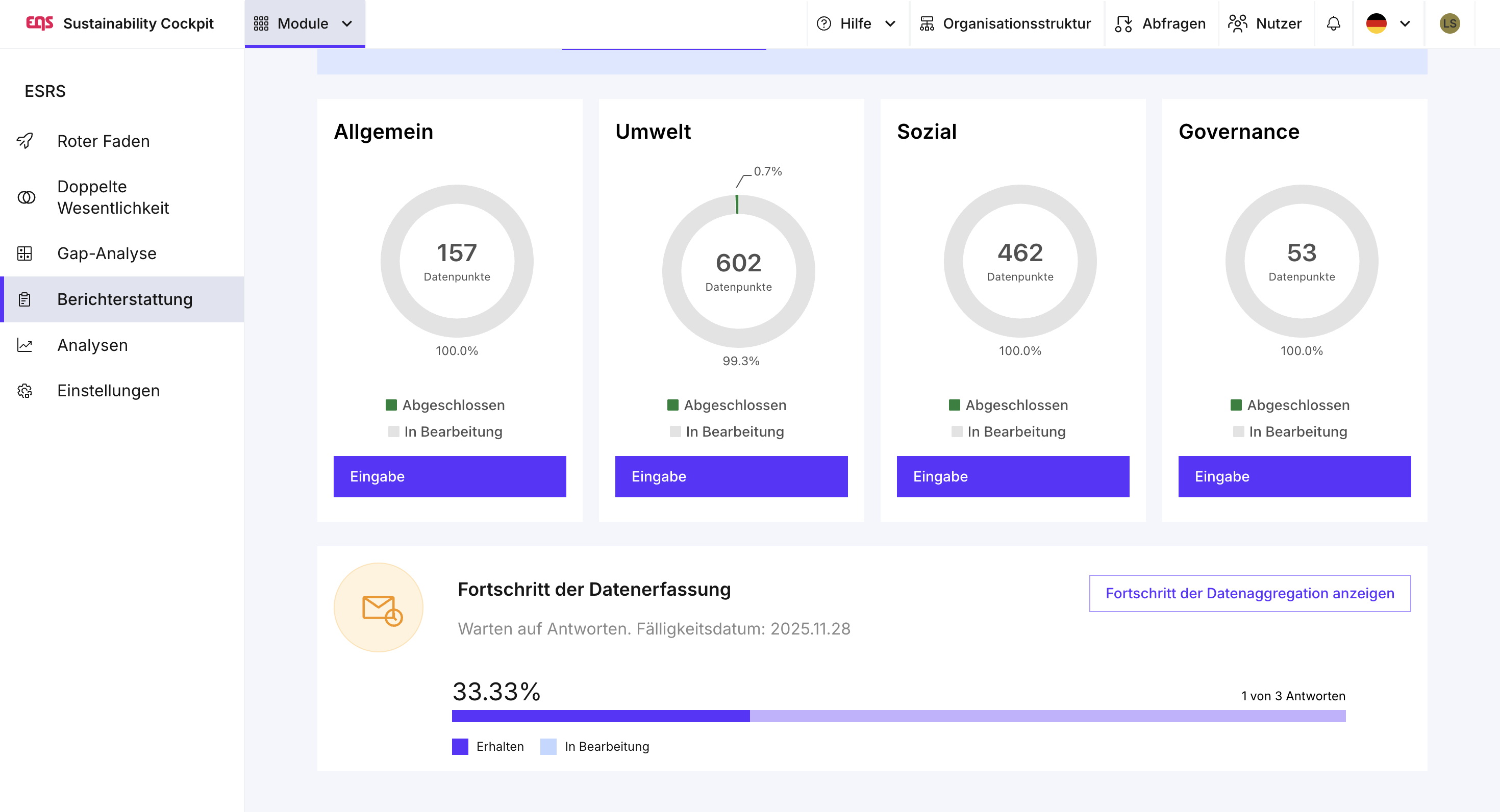
Task: Click the Einstellungen gear icon
Action: click(25, 391)
